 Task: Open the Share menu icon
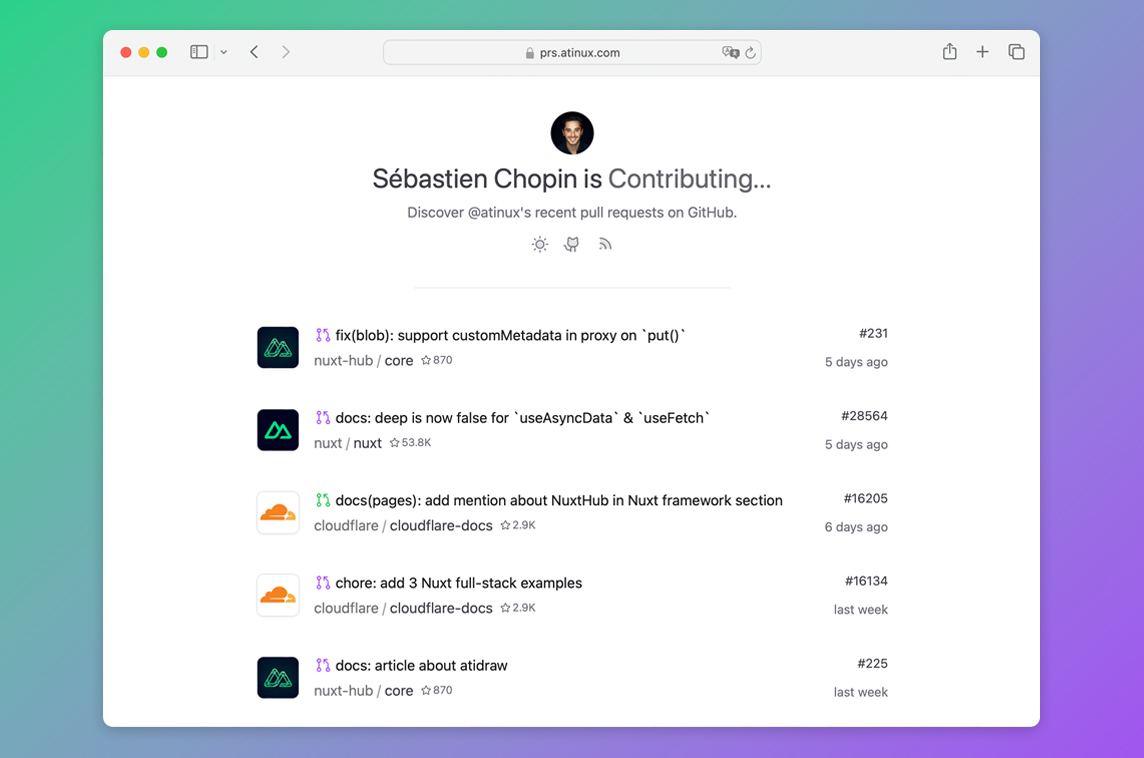pos(949,51)
